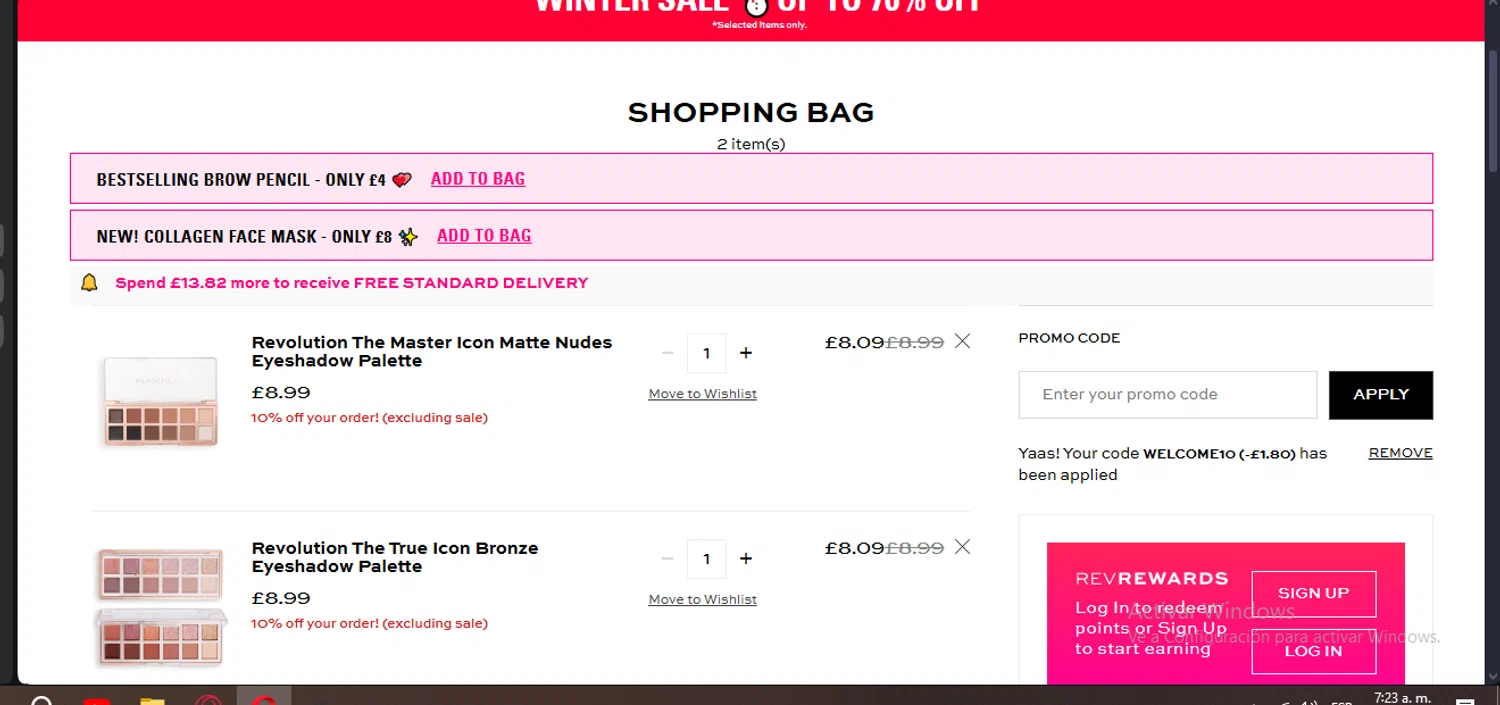1500x705 pixels.
Task: Focus the promo code input field
Action: pos(1167,395)
